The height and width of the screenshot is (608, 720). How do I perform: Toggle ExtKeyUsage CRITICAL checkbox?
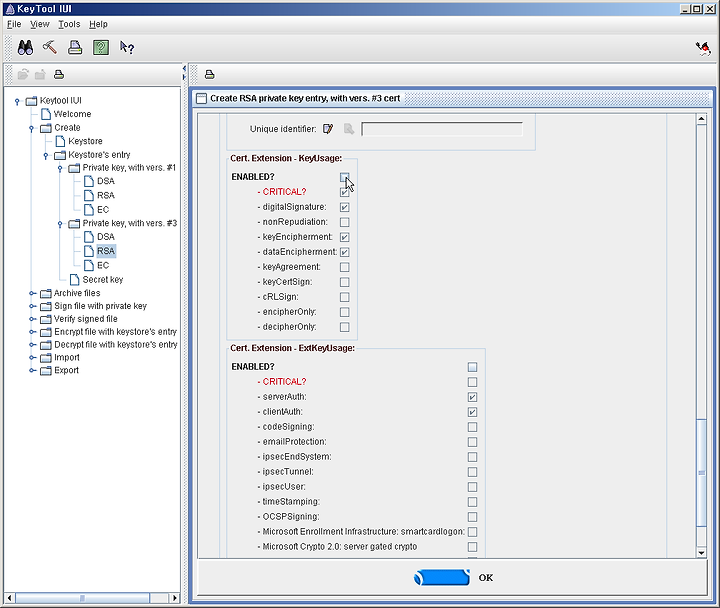click(472, 382)
